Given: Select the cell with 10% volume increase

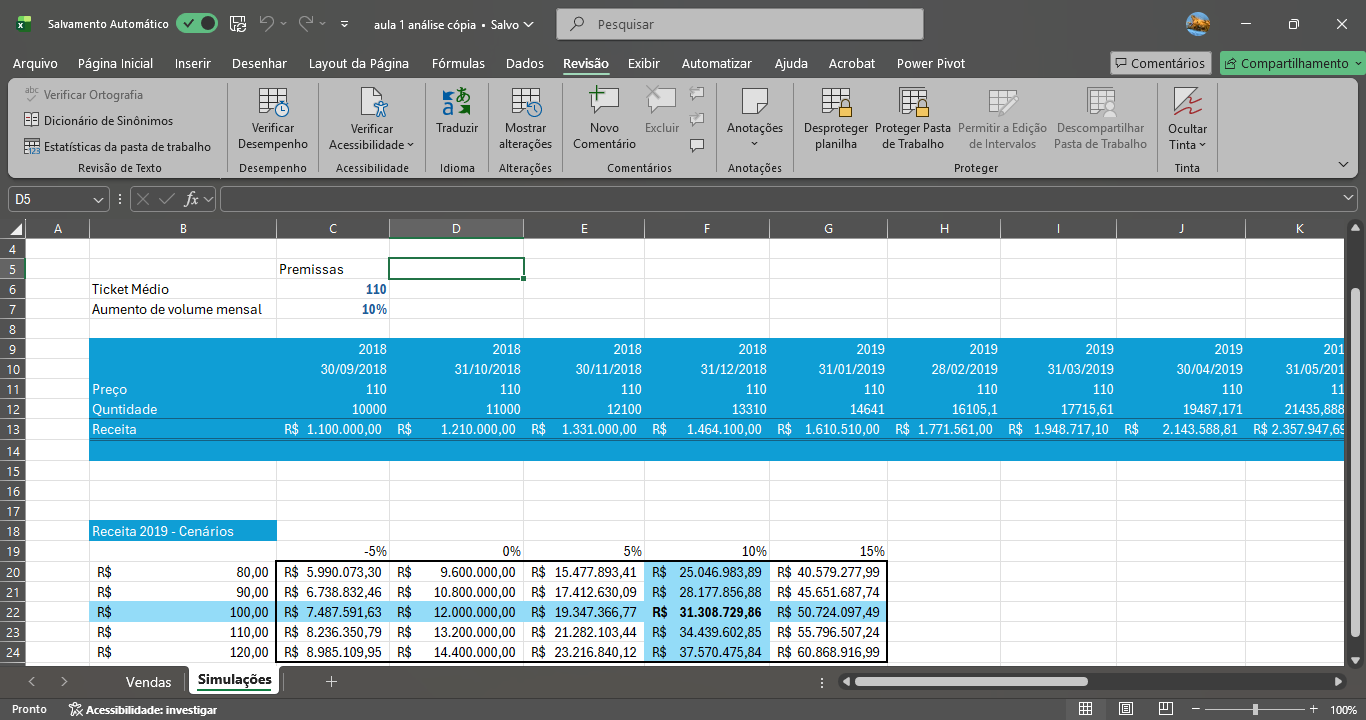Looking at the screenshot, I should pyautogui.click(x=333, y=309).
